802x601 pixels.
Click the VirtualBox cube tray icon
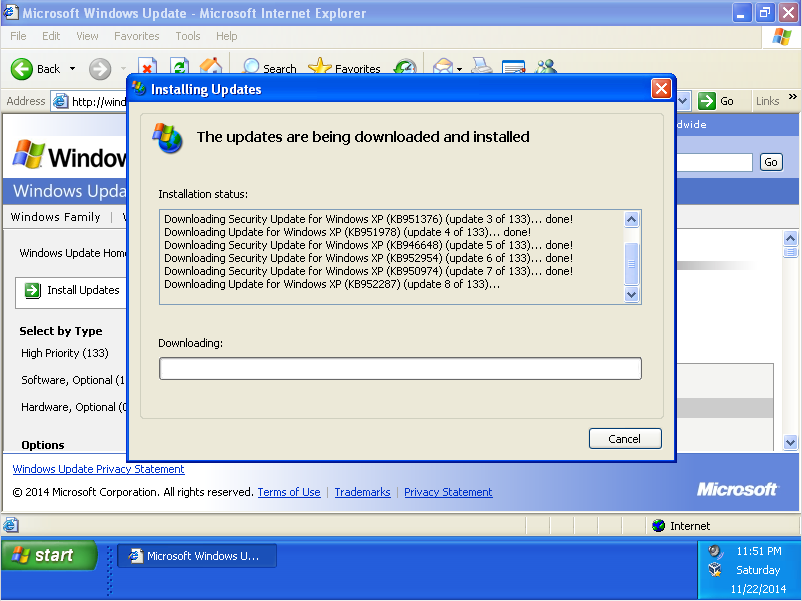[x=715, y=569]
